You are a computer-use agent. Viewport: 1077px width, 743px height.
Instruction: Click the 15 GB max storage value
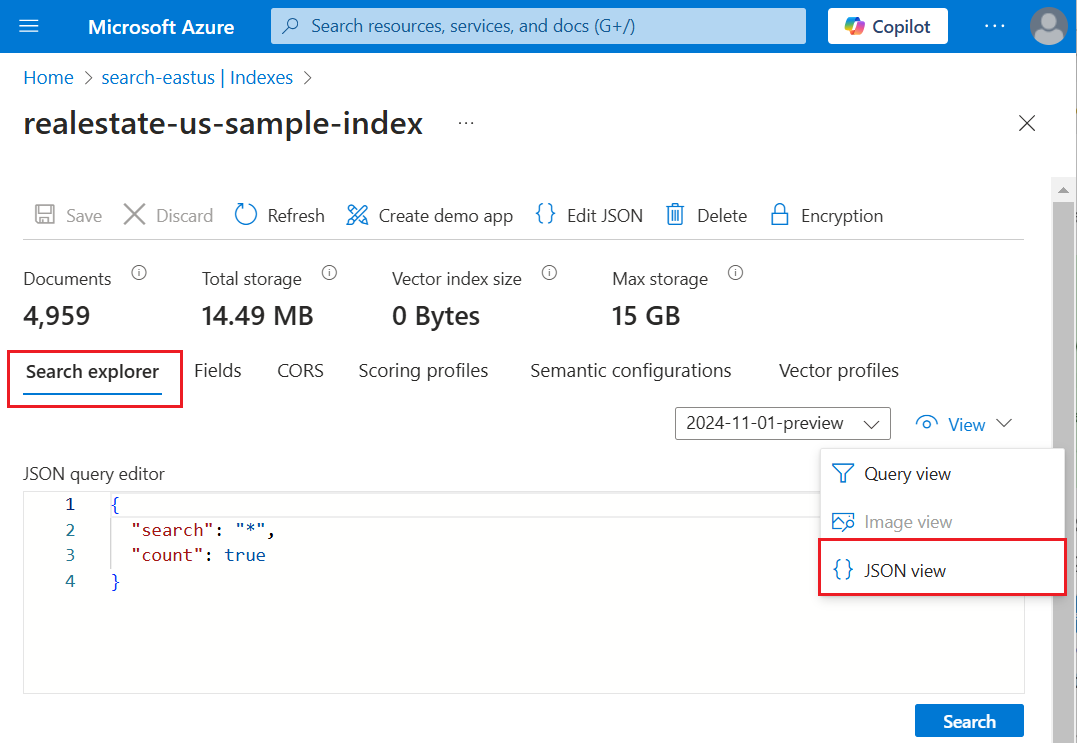pyautogui.click(x=646, y=316)
